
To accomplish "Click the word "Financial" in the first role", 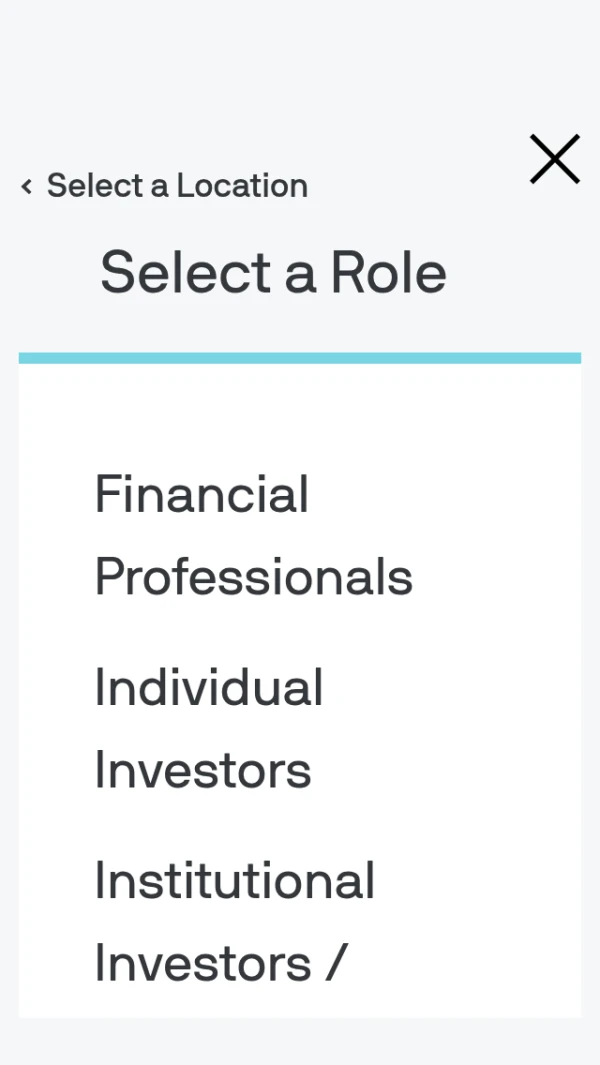I will [x=202, y=495].
